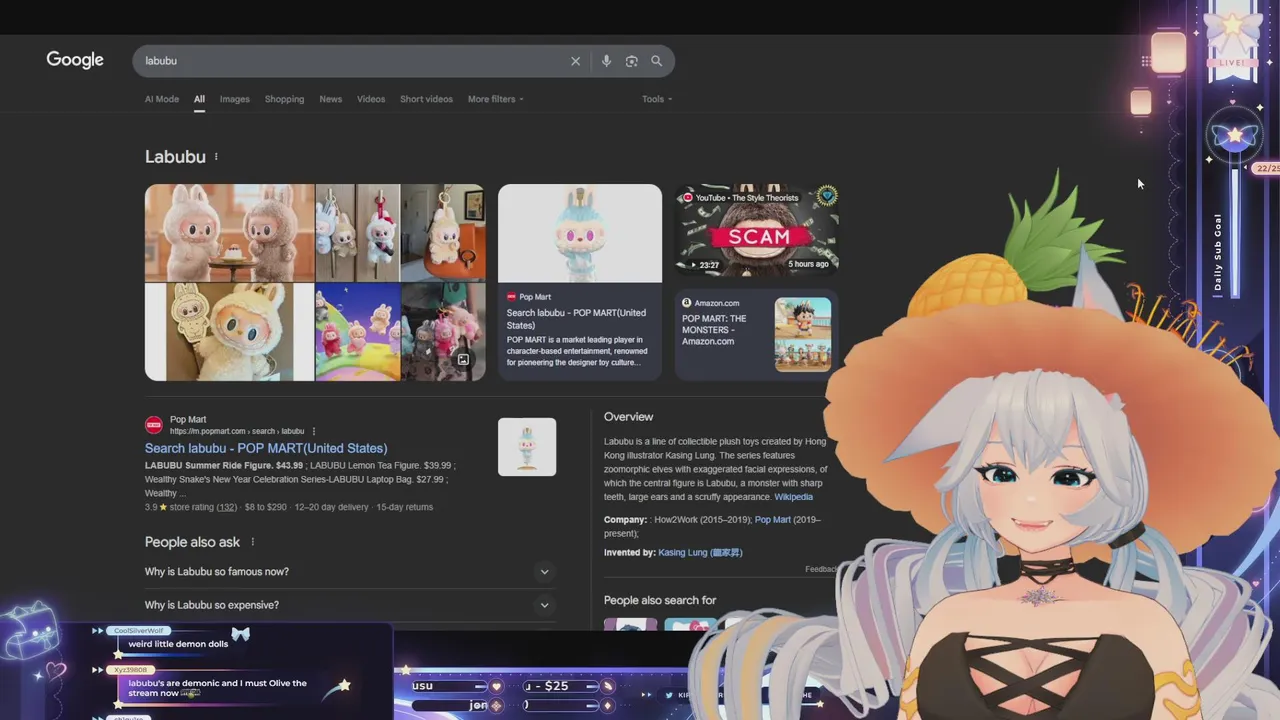Open the three-dot menu beside People also ask
The height and width of the screenshot is (720, 1280).
pos(252,542)
